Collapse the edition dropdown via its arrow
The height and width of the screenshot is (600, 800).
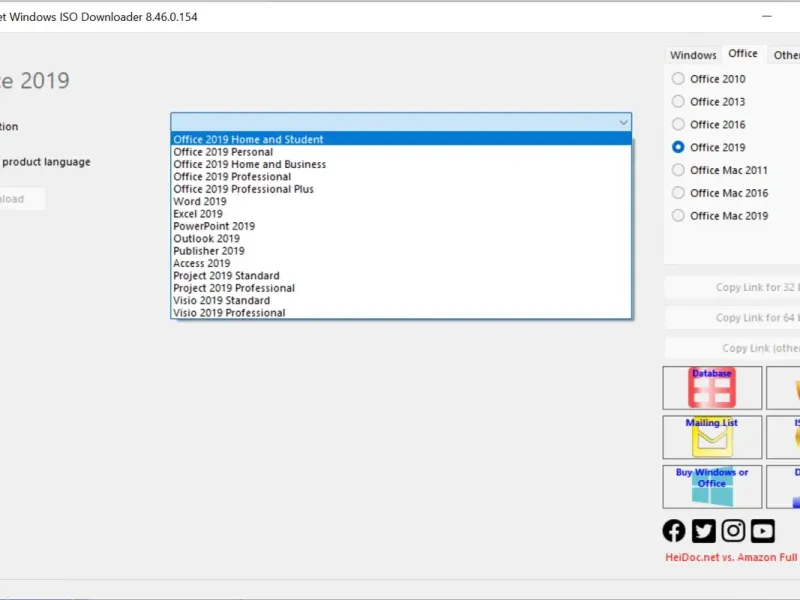[623, 122]
